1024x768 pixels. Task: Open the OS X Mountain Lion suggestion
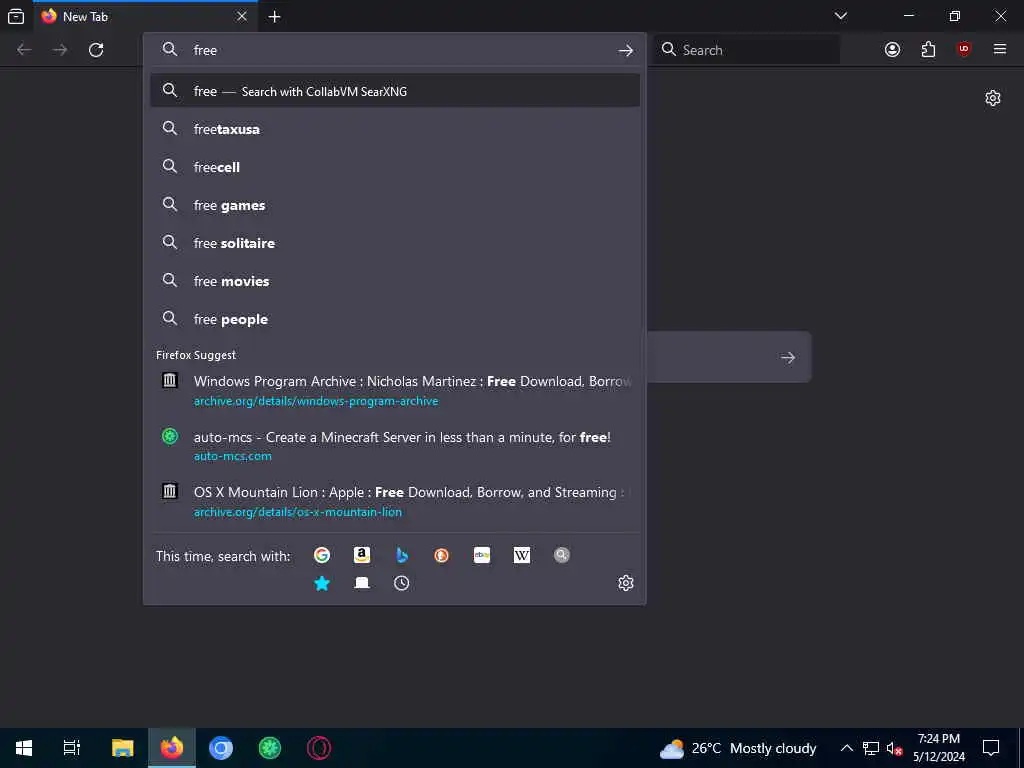point(395,501)
